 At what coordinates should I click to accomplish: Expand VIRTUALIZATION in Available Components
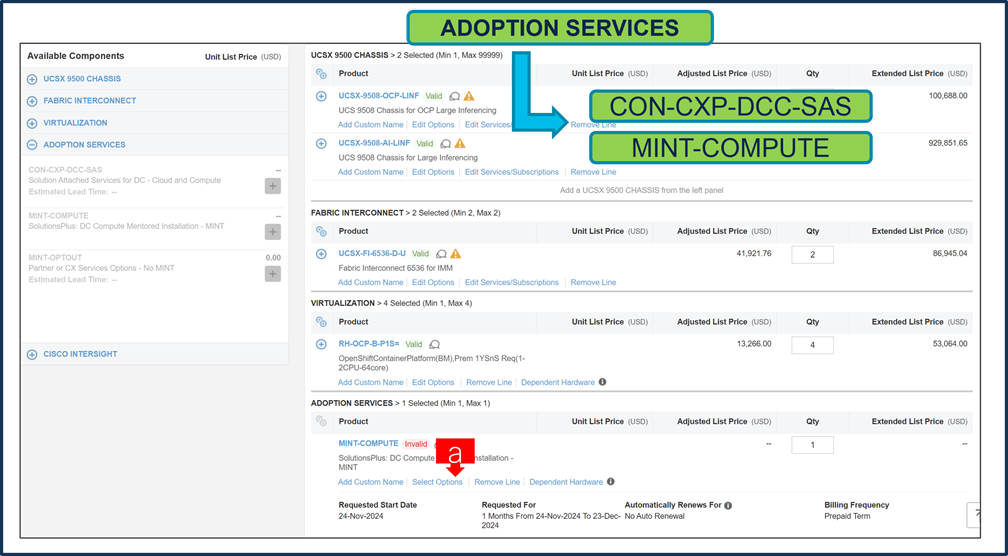coord(32,123)
